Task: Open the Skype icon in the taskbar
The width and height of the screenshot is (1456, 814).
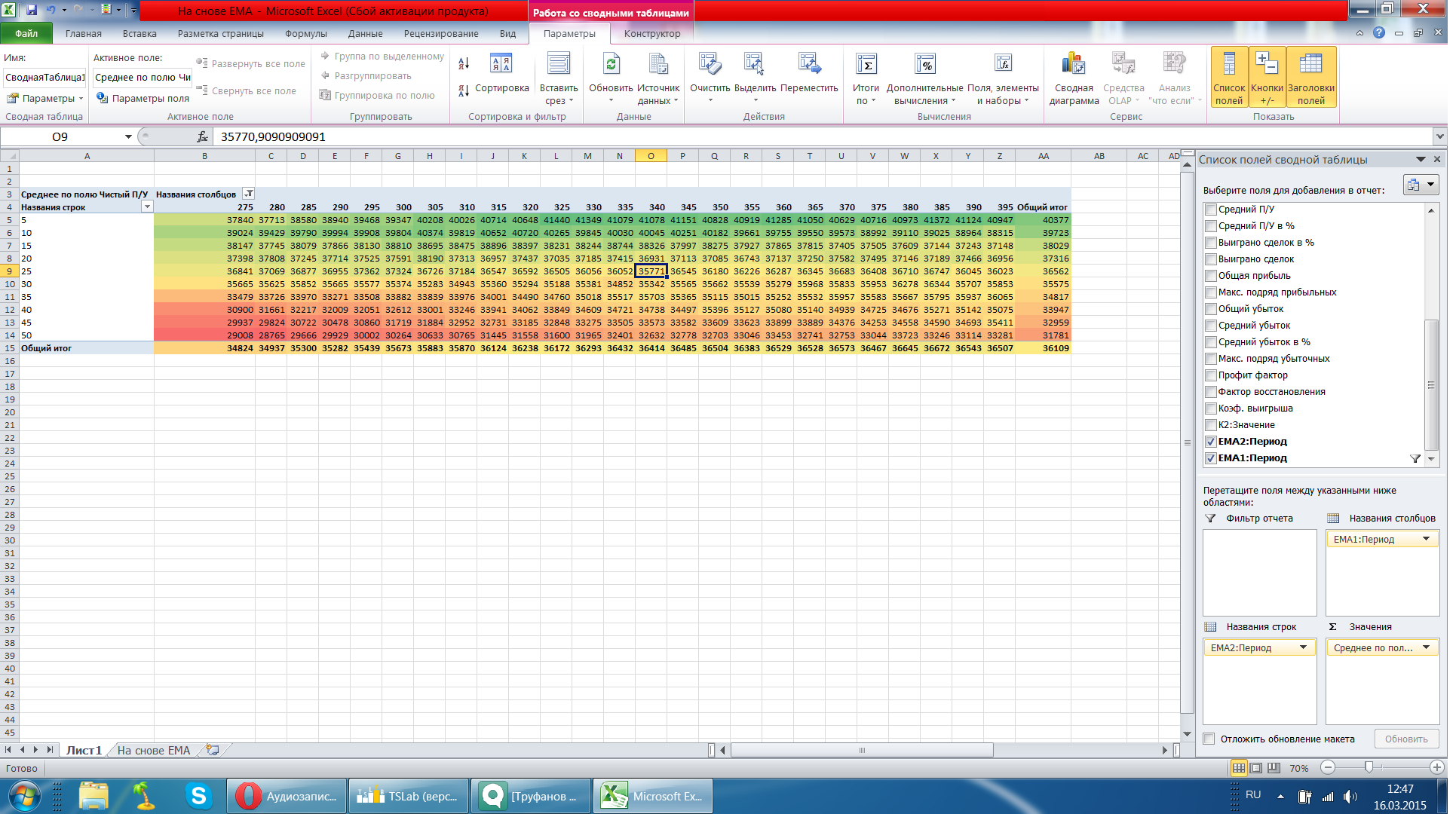Action: [x=198, y=796]
